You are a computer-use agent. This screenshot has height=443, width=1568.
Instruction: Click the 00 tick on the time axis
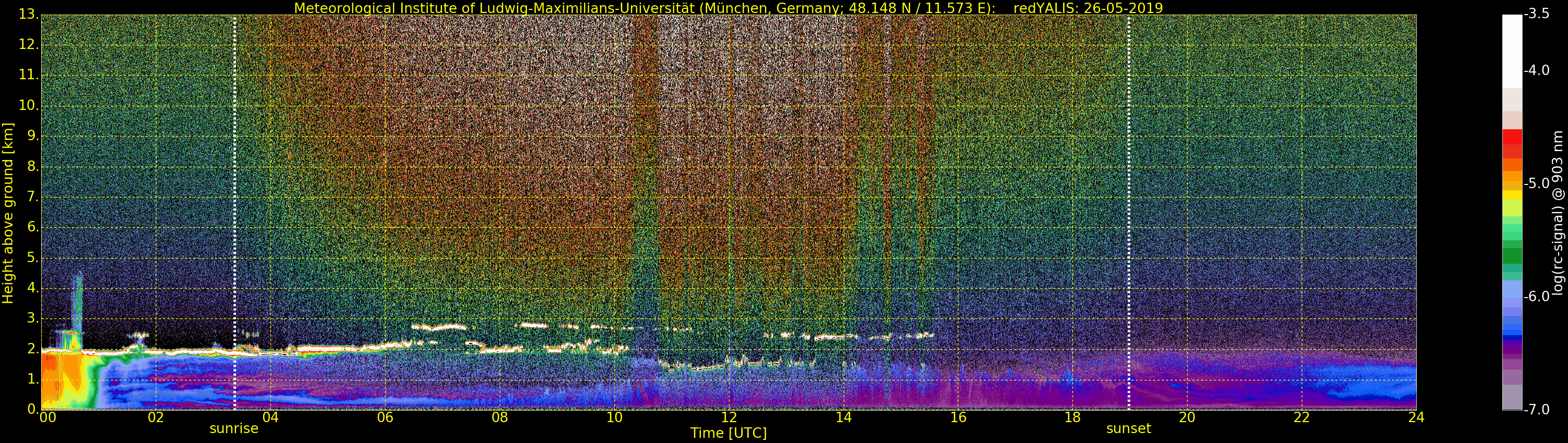coord(47,417)
